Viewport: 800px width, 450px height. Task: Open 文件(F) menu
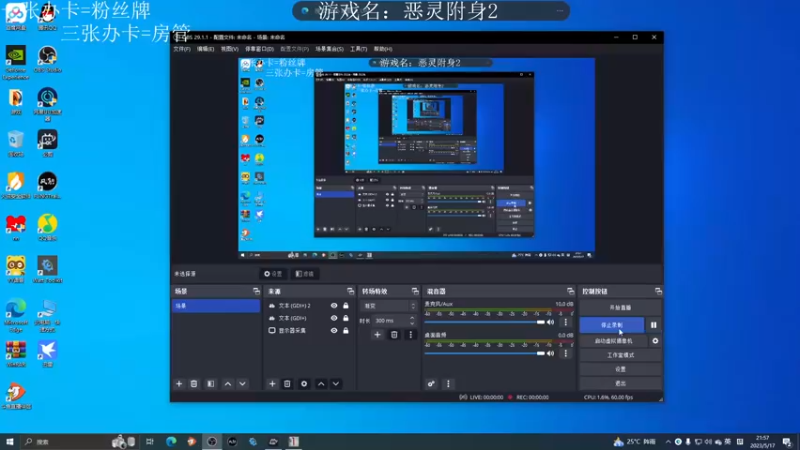pyautogui.click(x=182, y=49)
